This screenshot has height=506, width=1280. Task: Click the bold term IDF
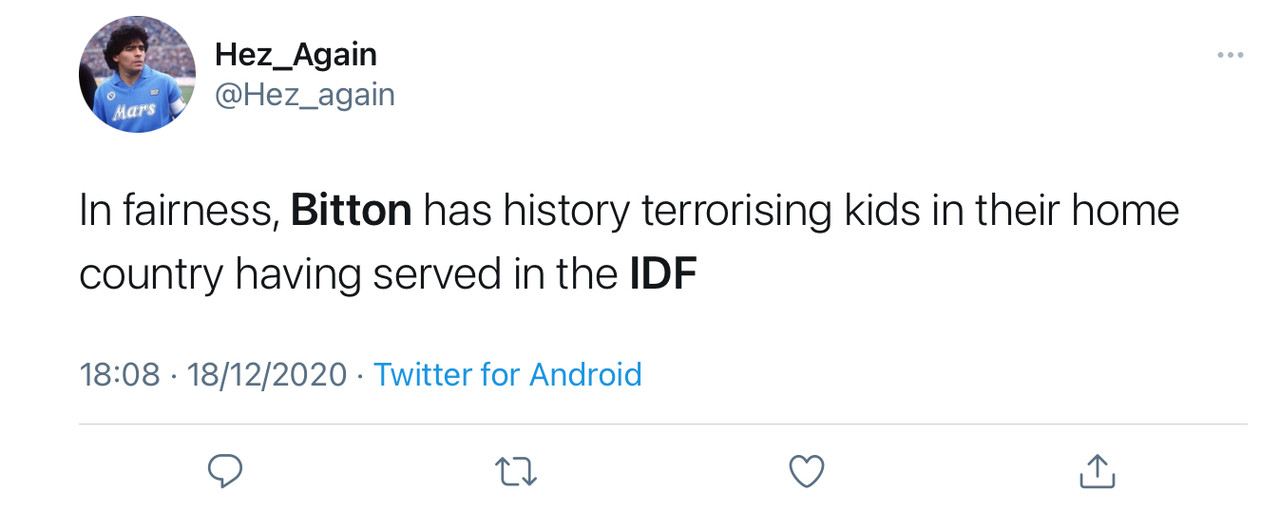pyautogui.click(x=662, y=275)
